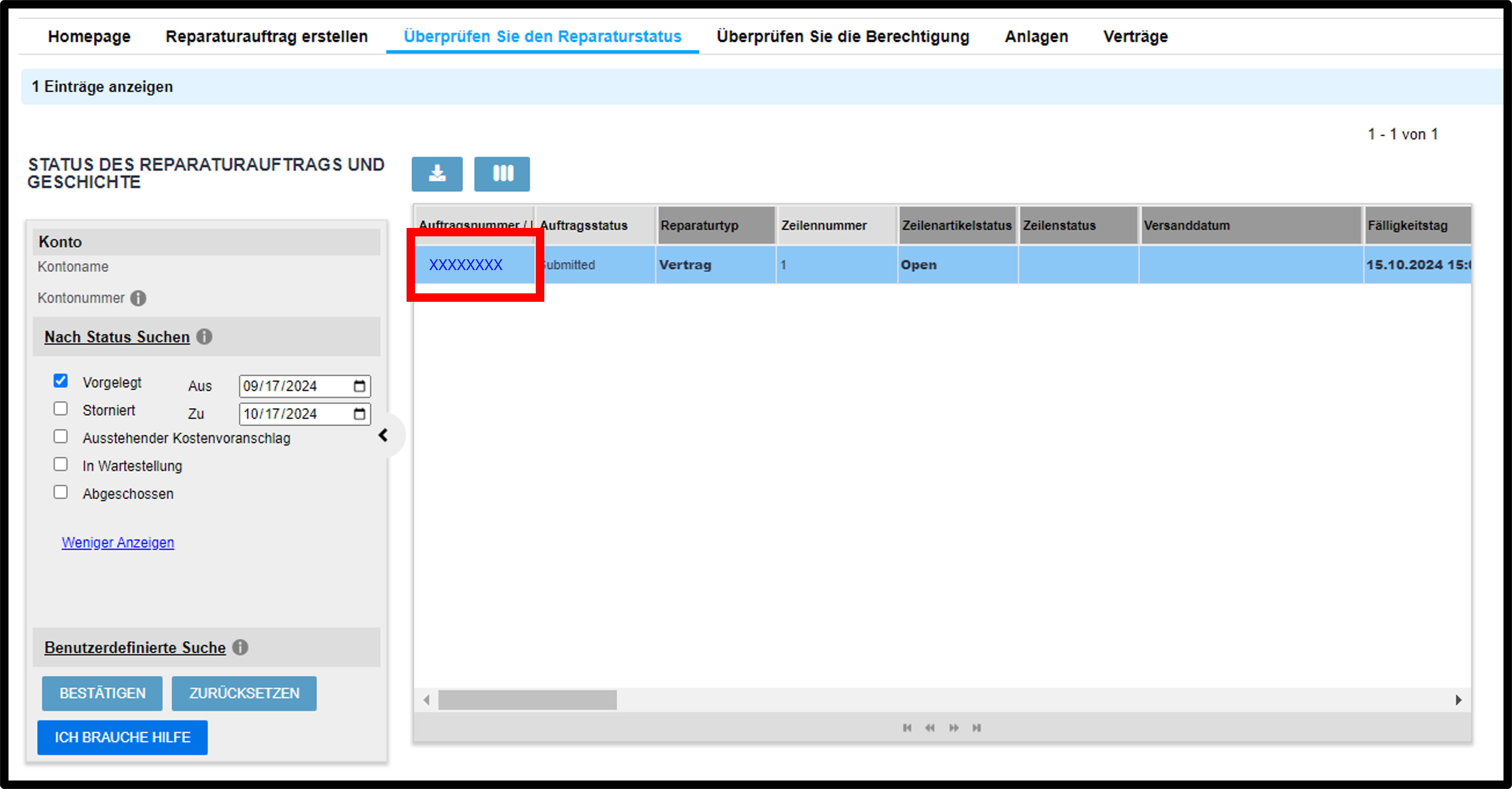This screenshot has width=1512, height=789.
Task: Open order number XXXXXXXX link
Action: pyautogui.click(x=466, y=265)
